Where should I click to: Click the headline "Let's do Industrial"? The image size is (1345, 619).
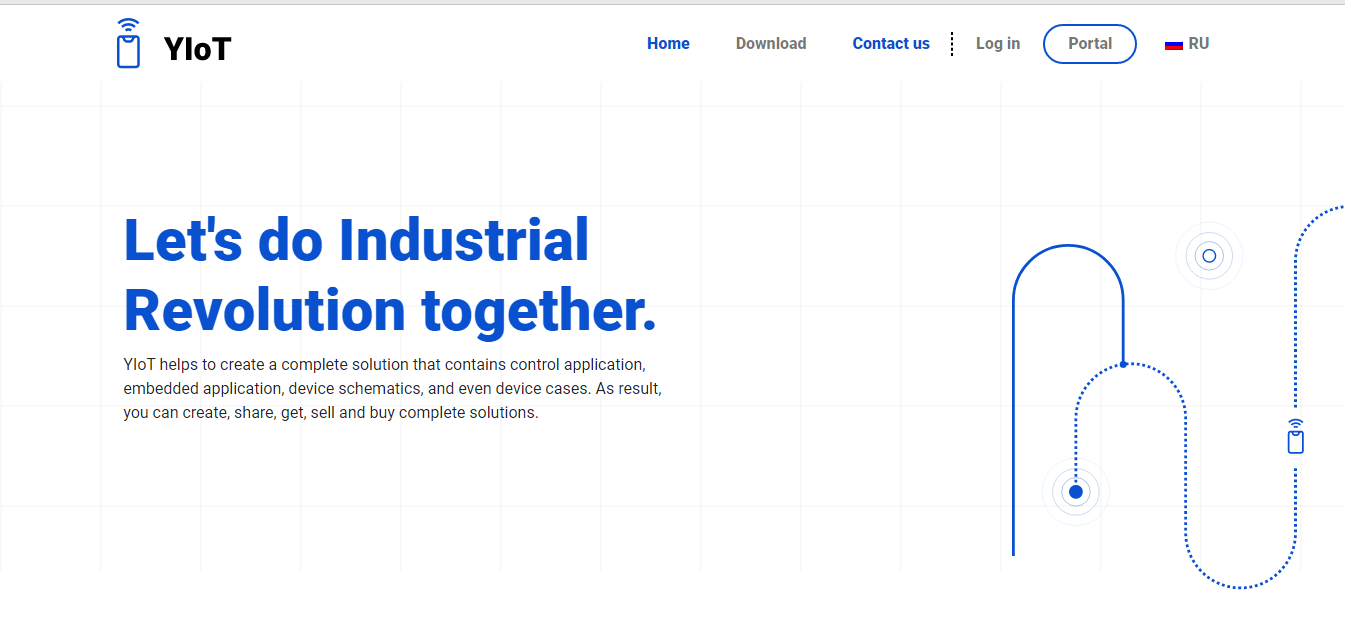click(356, 241)
